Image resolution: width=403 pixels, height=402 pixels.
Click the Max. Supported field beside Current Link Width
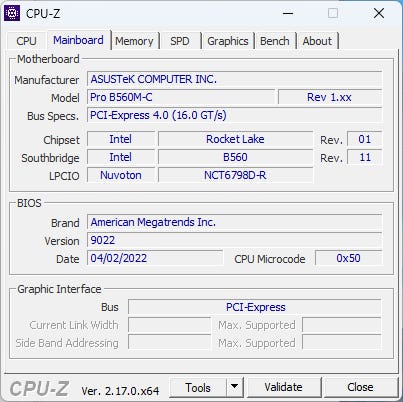[342, 325]
